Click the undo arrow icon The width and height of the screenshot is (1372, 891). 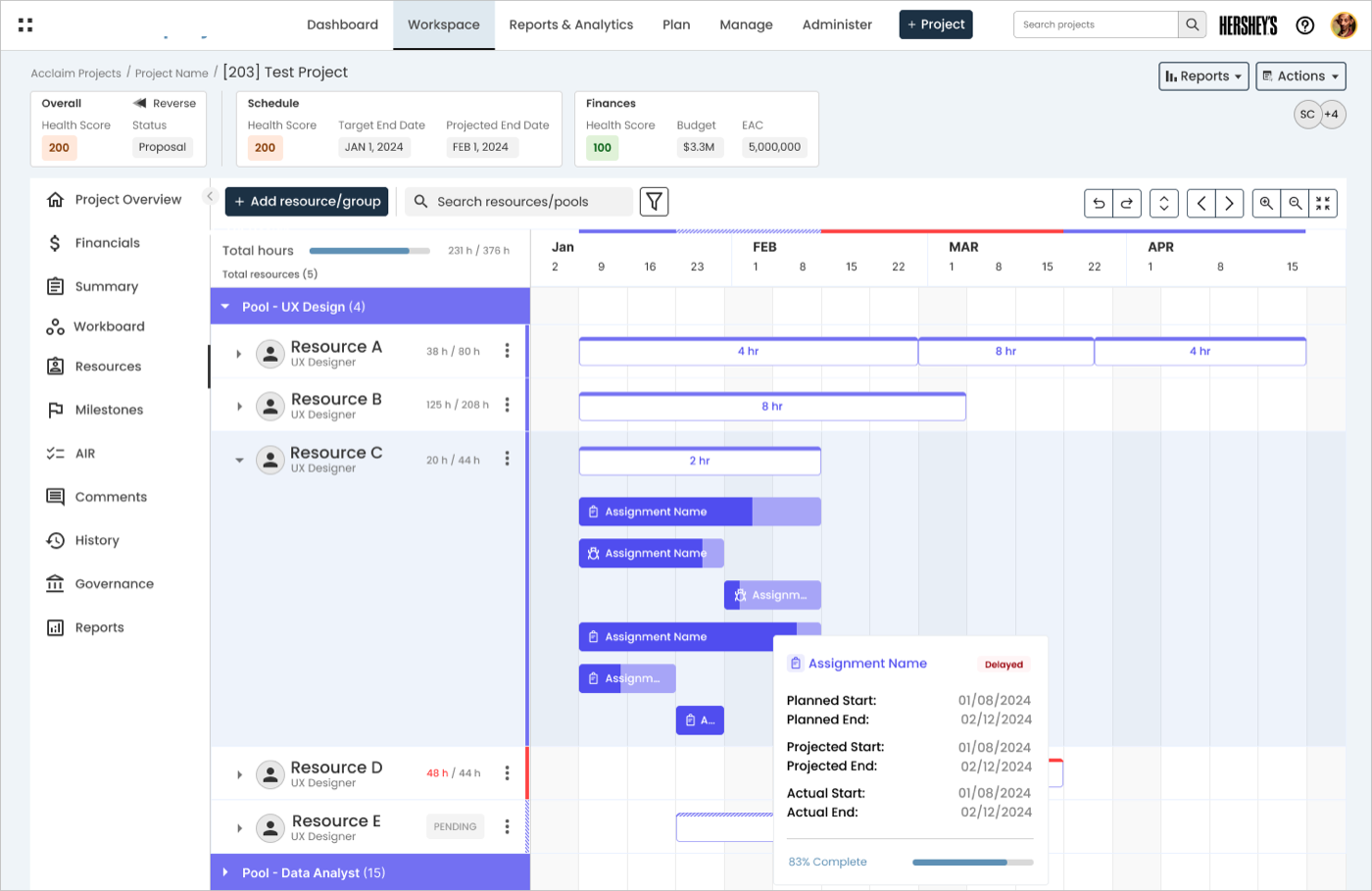(1099, 203)
